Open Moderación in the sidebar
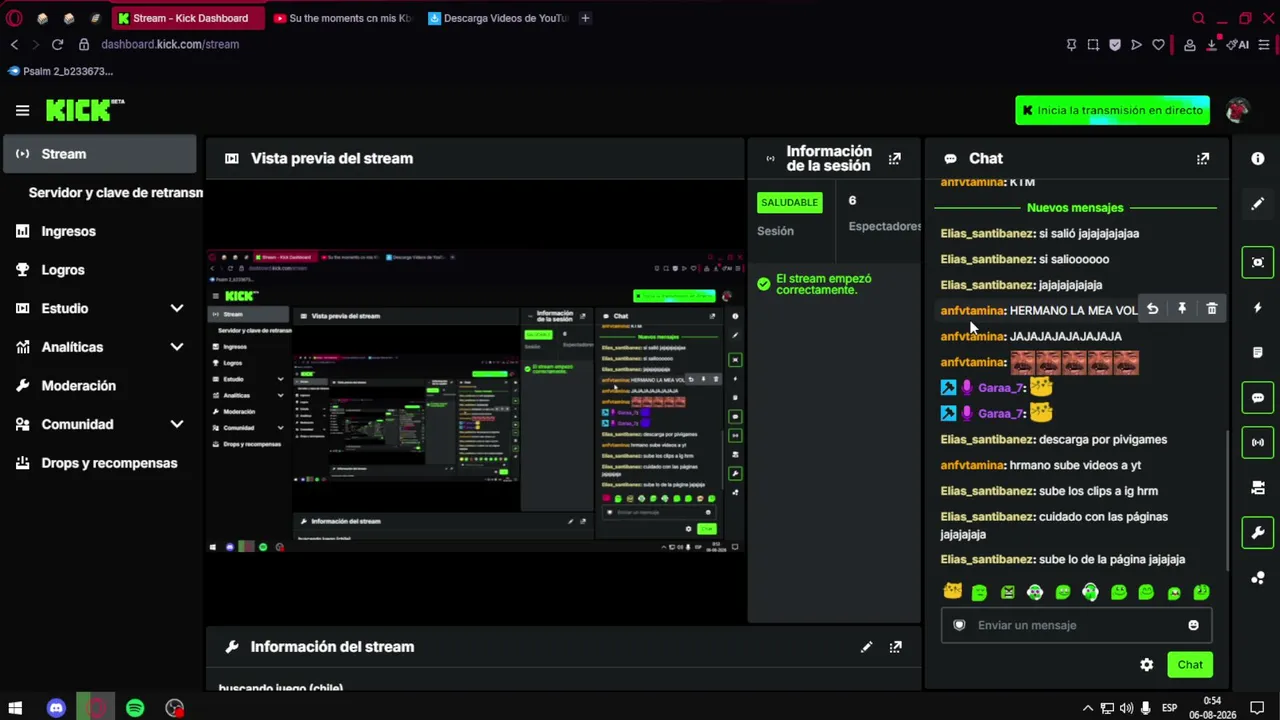This screenshot has height=720, width=1280. coord(78,386)
